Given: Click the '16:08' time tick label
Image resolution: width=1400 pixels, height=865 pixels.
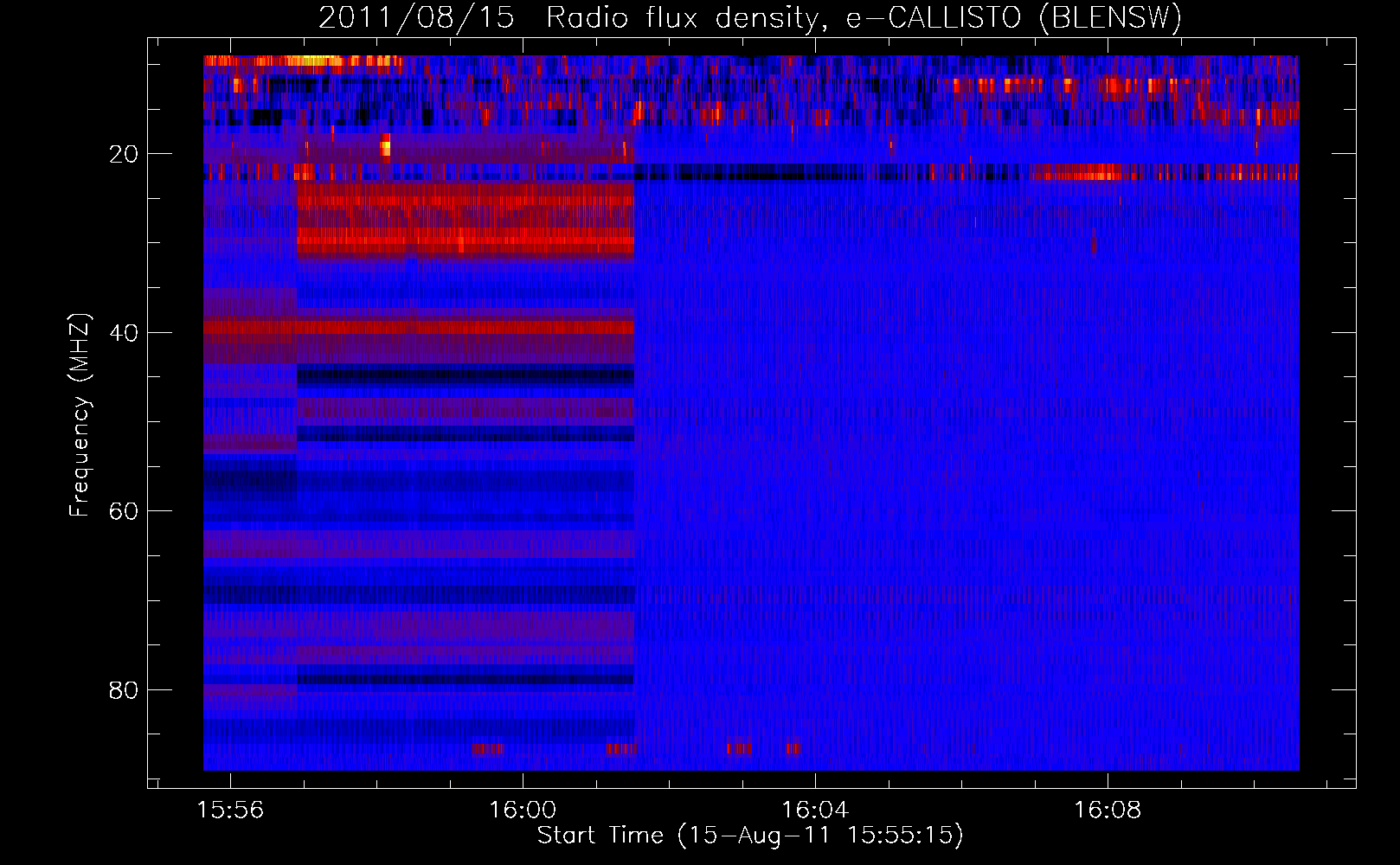Looking at the screenshot, I should [x=1108, y=811].
